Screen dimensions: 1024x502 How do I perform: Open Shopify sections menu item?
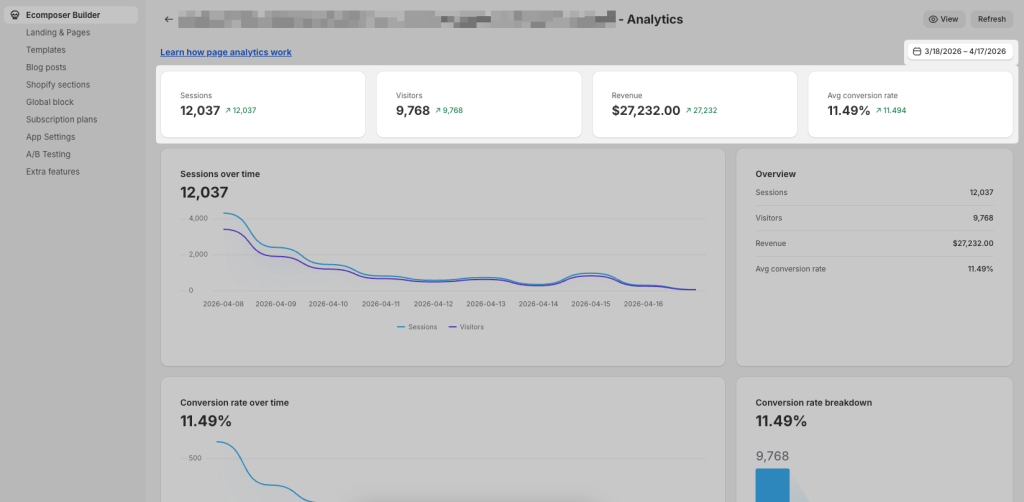(58, 85)
